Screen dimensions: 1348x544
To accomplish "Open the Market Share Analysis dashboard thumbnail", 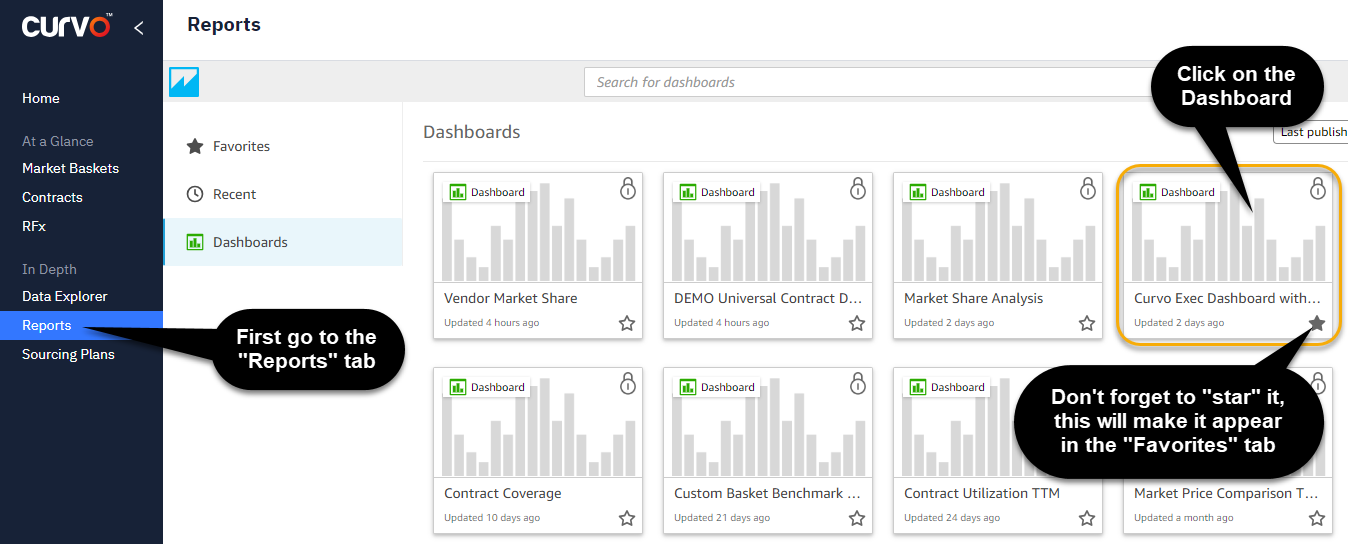I will [x=1000, y=228].
